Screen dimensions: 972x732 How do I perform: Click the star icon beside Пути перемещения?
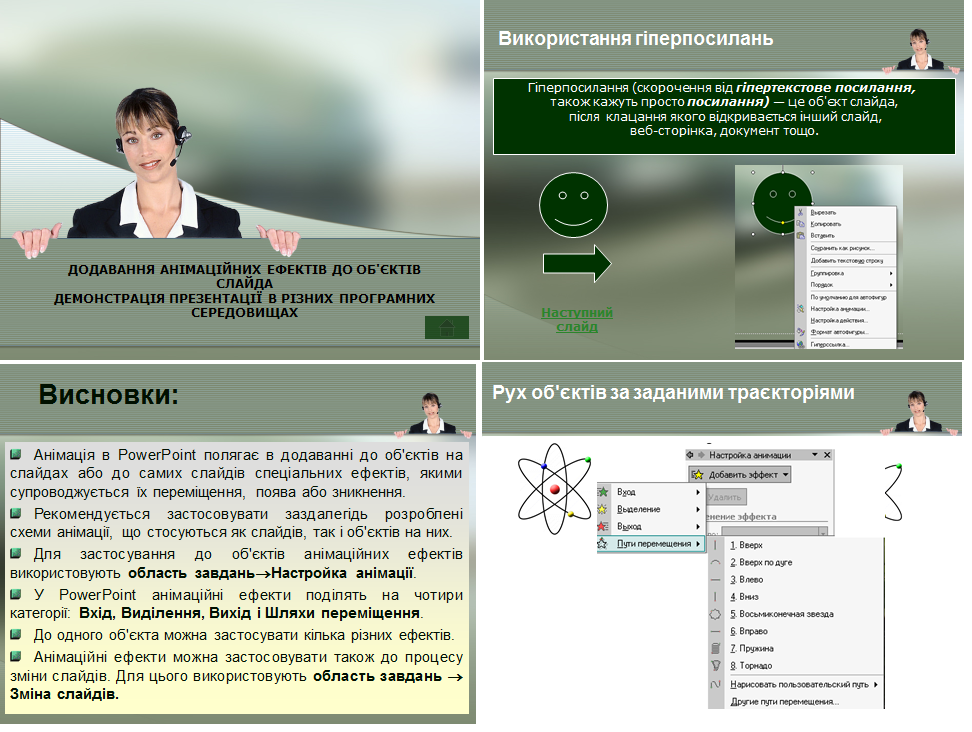[602, 544]
